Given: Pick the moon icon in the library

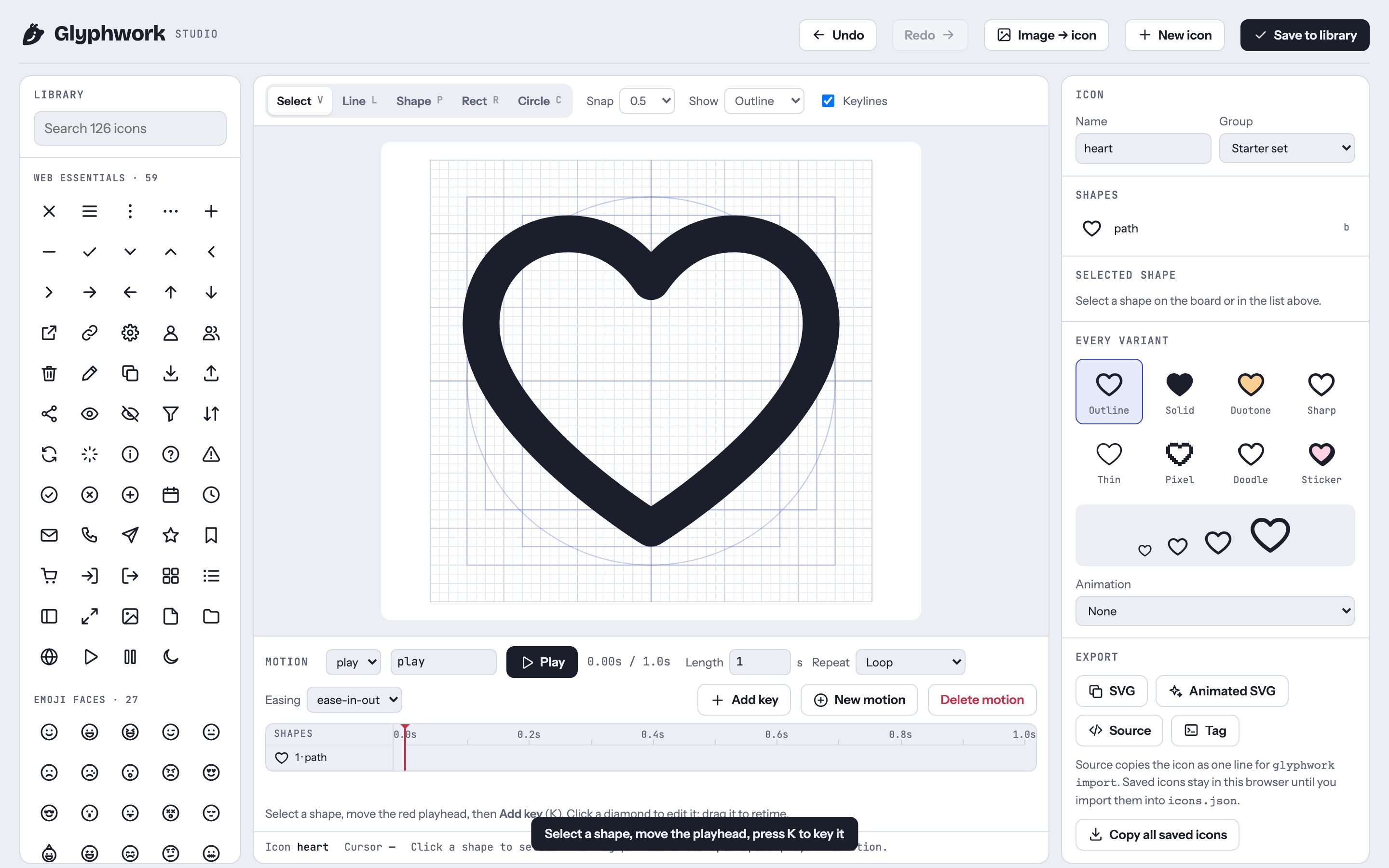Looking at the screenshot, I should pos(170,657).
